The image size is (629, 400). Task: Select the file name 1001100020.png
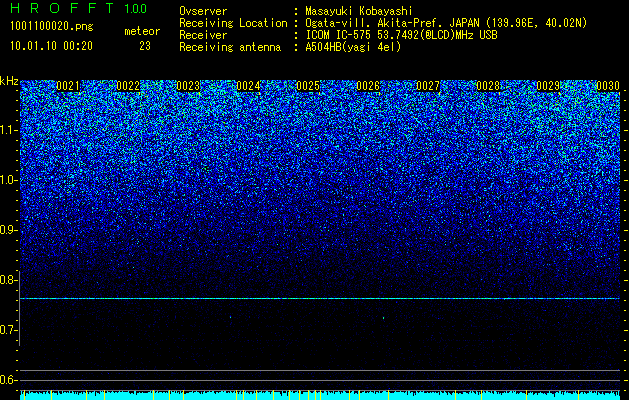(x=52, y=26)
